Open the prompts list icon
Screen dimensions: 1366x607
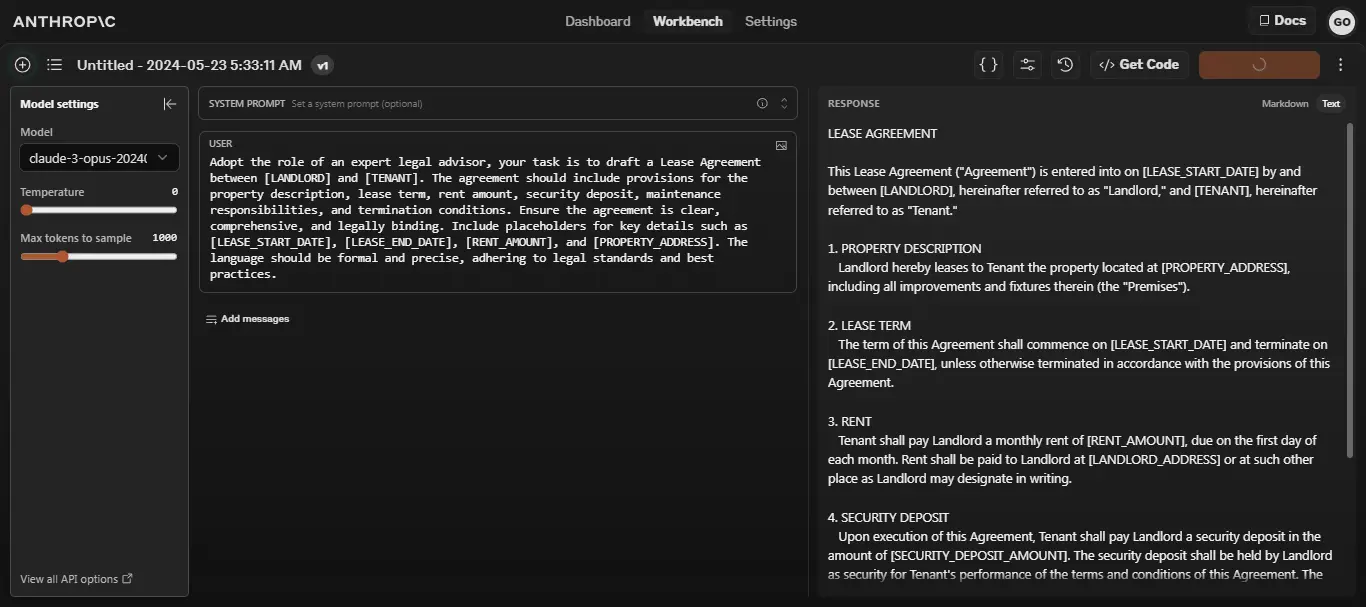(54, 65)
